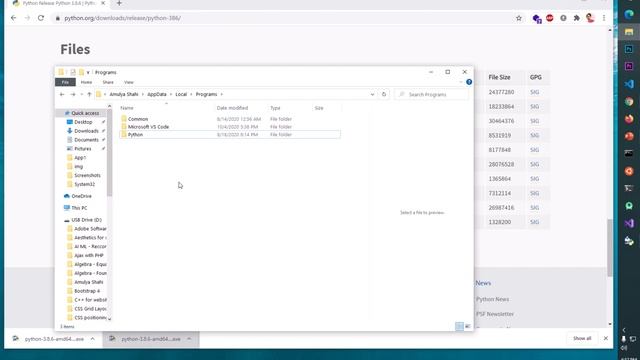Viewport: 640px width, 360px height.
Task: Click the New folder quick access toolbar icon
Action: pos(81,72)
